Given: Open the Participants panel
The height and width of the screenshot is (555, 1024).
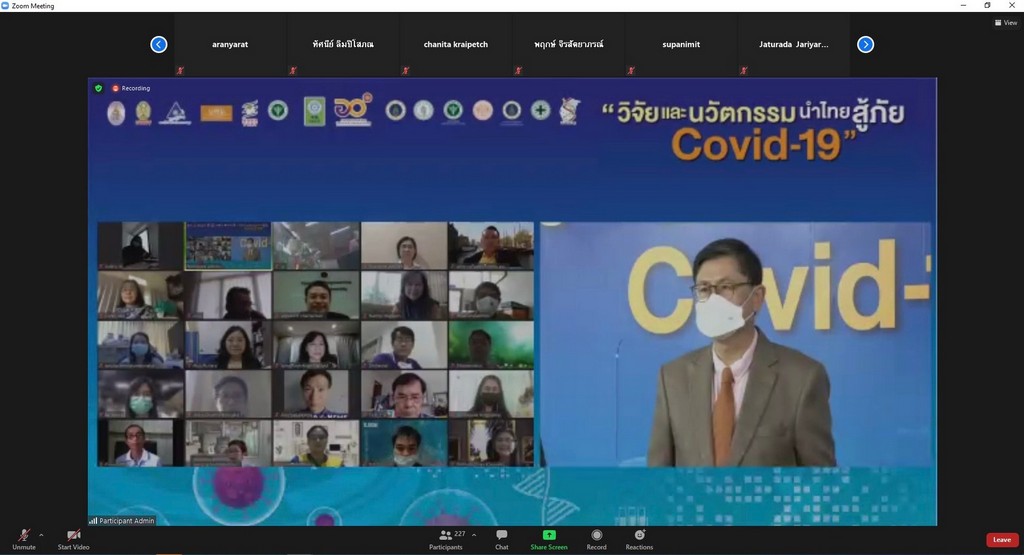Looking at the screenshot, I should tap(446, 538).
